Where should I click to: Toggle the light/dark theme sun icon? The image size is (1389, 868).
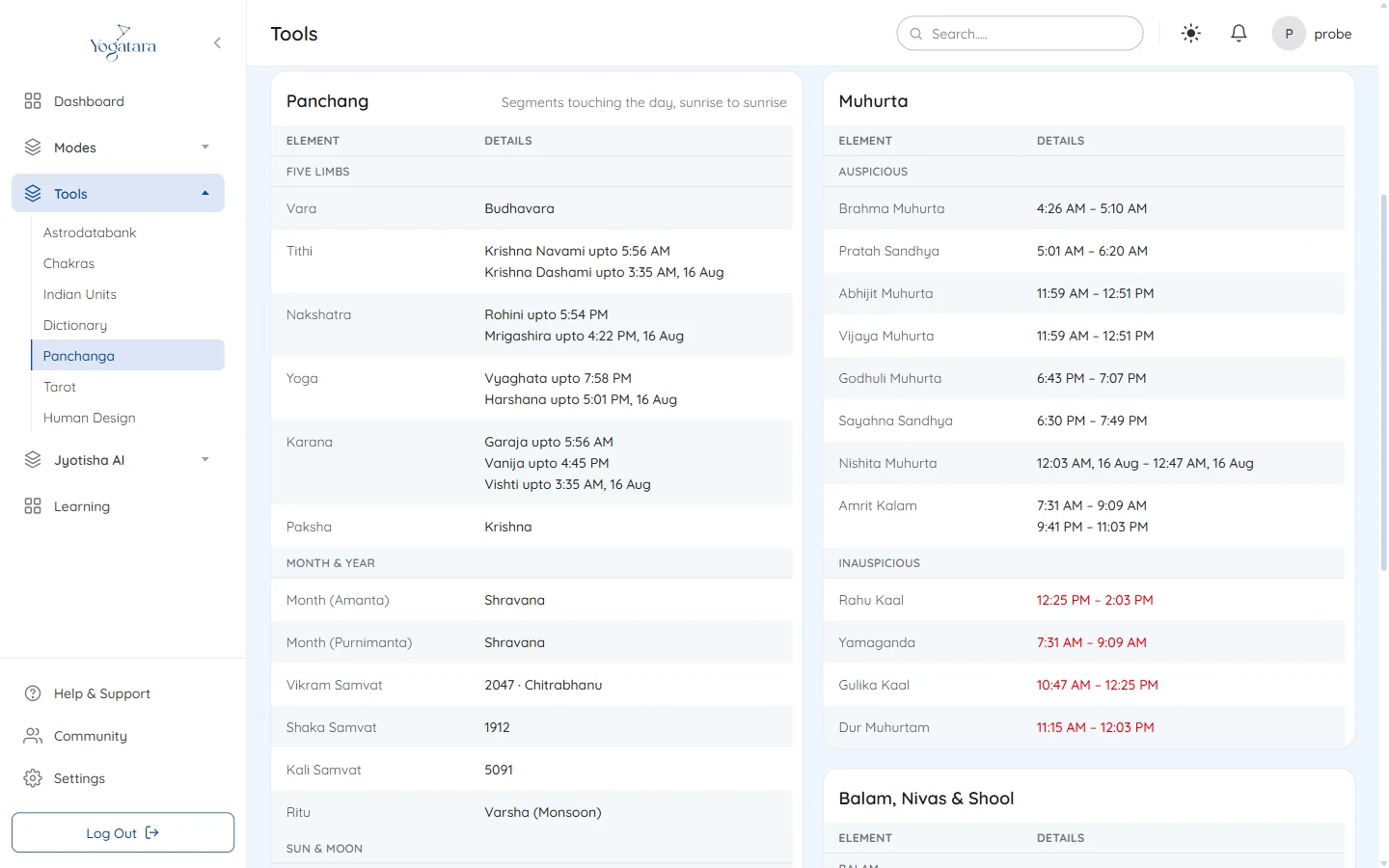pyautogui.click(x=1191, y=34)
